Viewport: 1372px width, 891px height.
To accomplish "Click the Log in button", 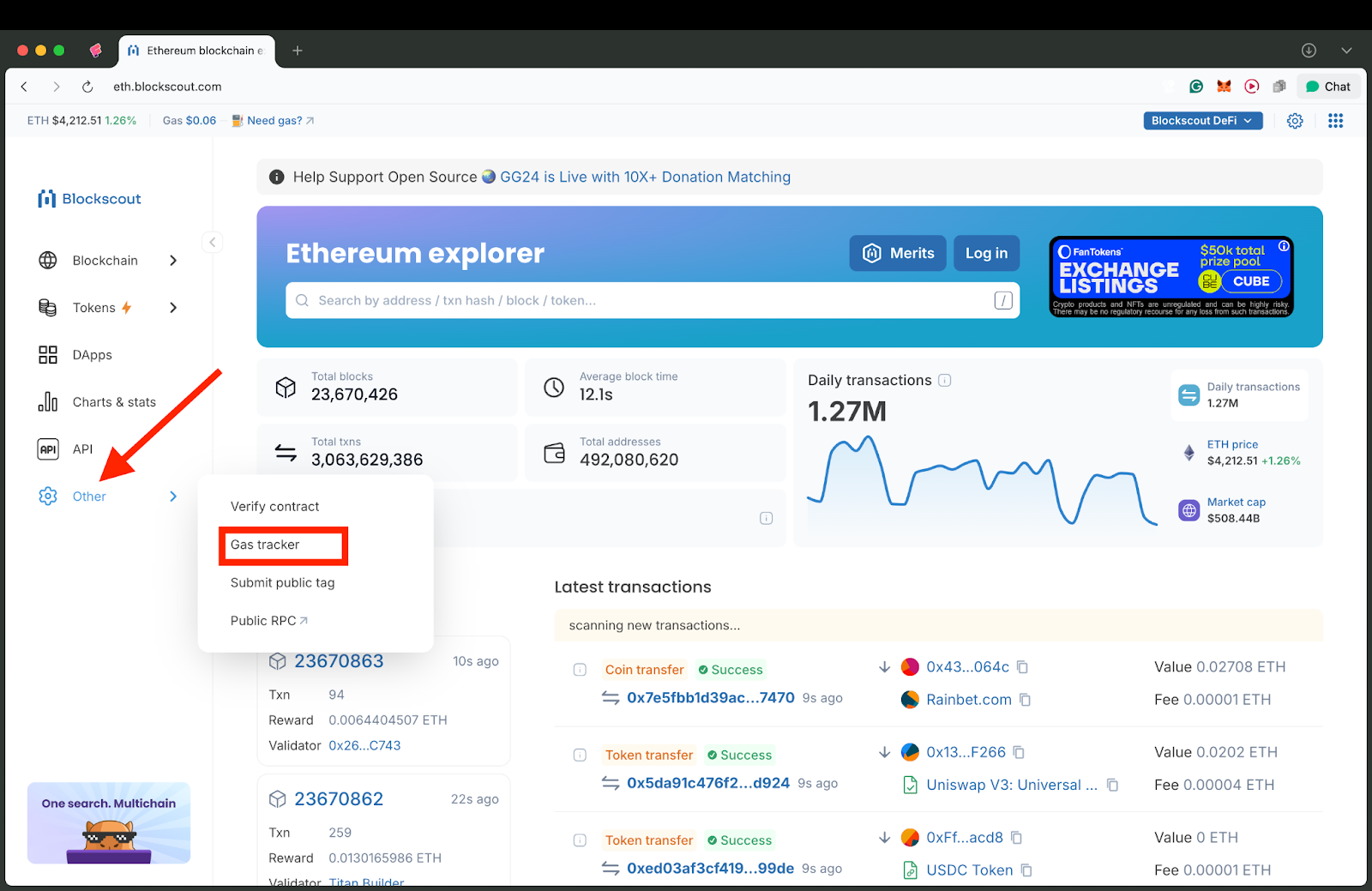I will pos(985,253).
